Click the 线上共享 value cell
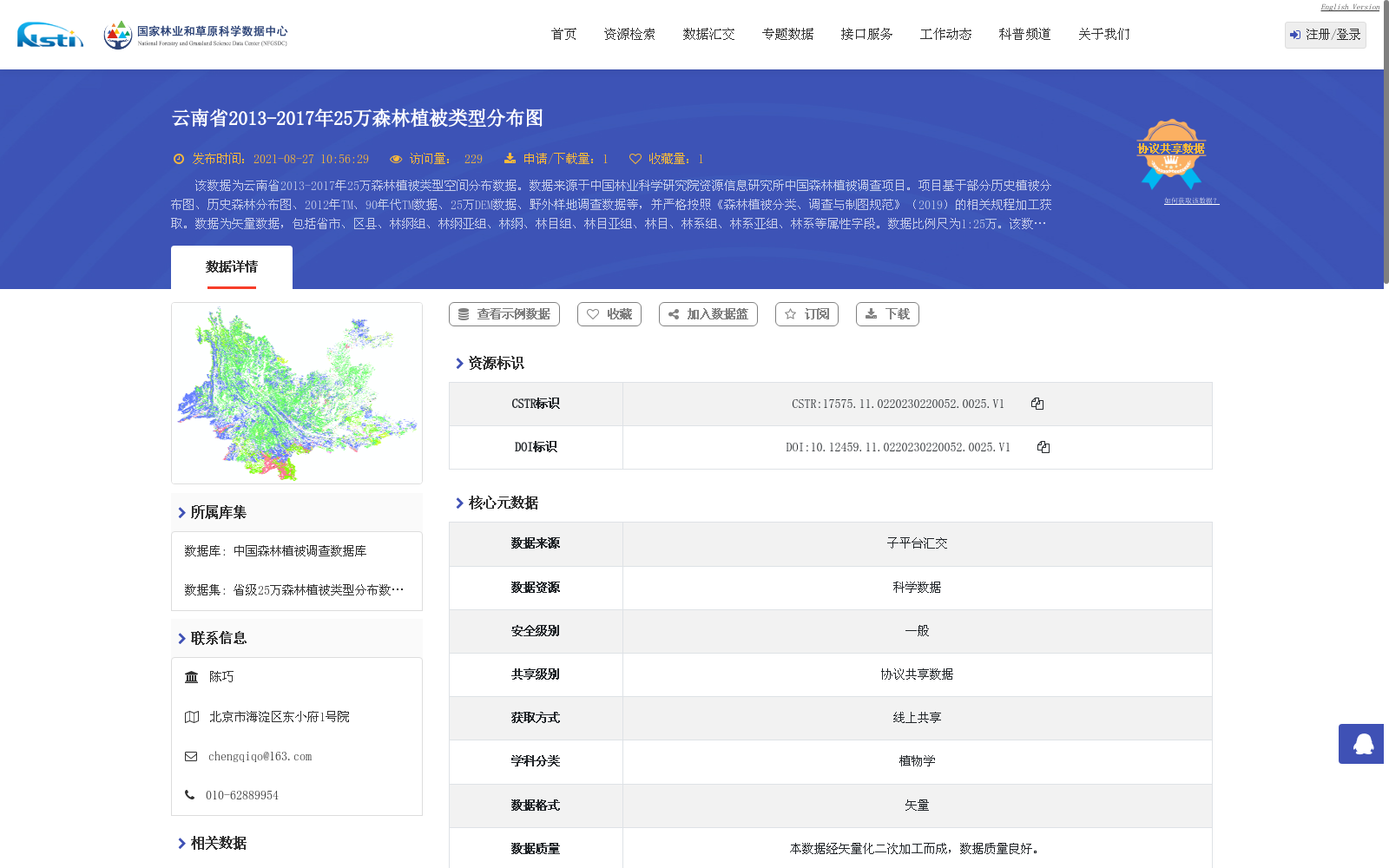Image resolution: width=1389 pixels, height=868 pixels. click(918, 718)
